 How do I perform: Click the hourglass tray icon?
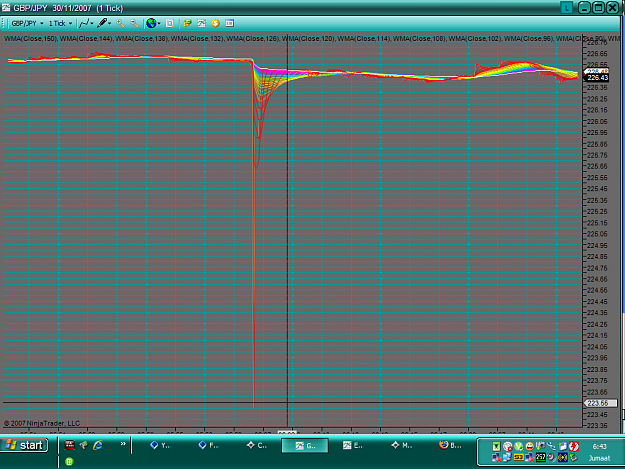pos(496,446)
